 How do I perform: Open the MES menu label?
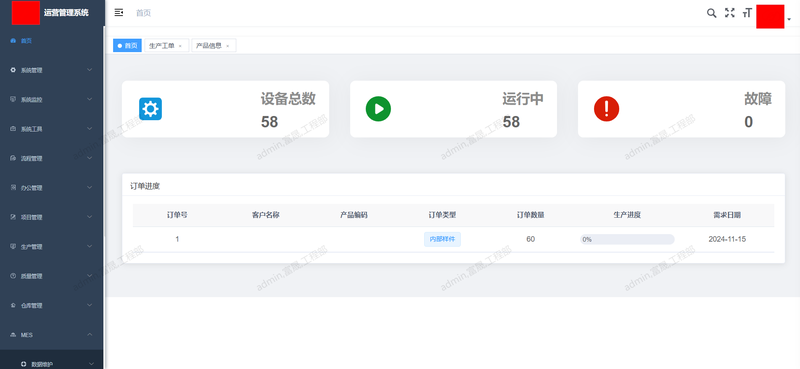(x=27, y=335)
